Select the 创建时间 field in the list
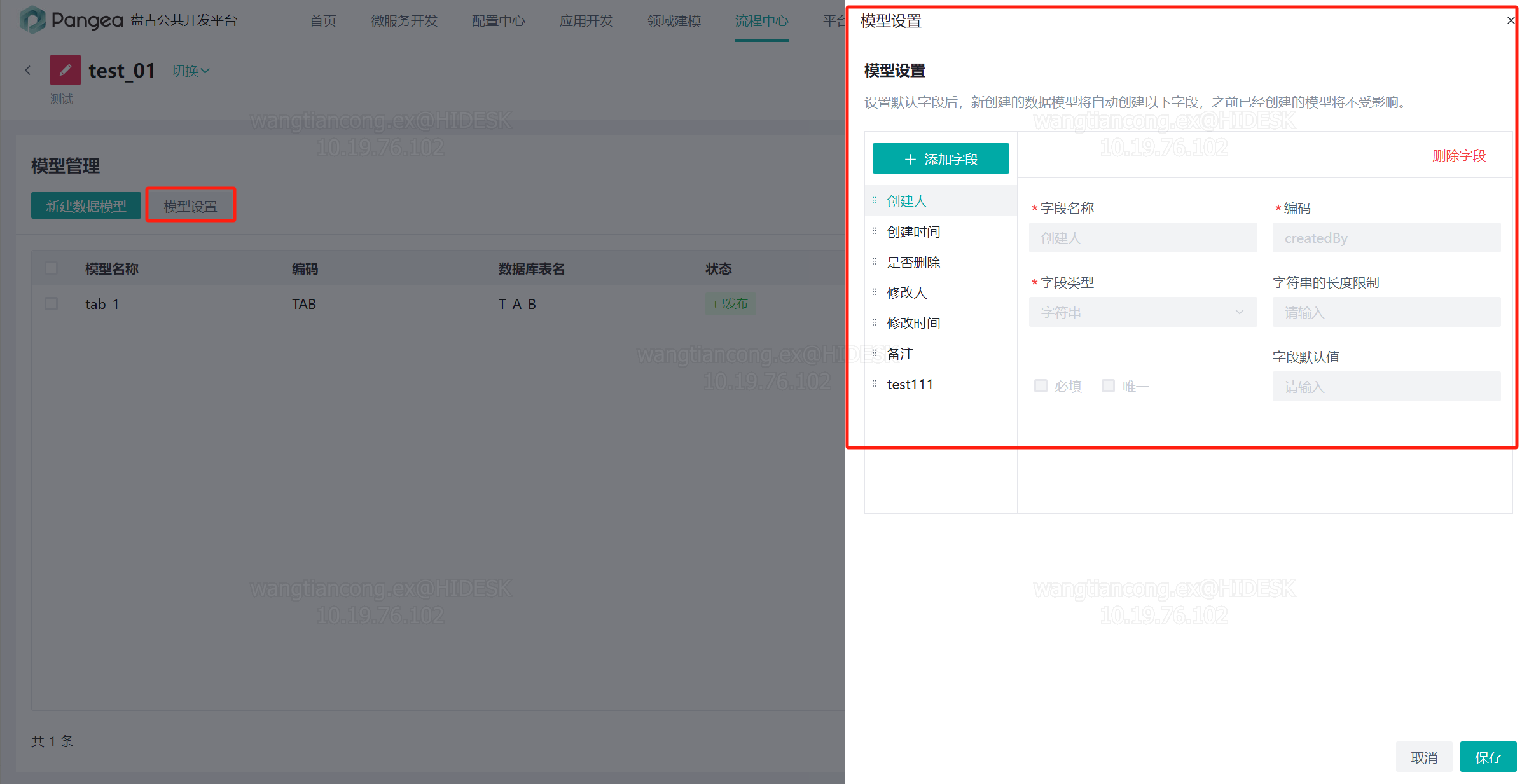This screenshot has width=1529, height=784. [941, 231]
